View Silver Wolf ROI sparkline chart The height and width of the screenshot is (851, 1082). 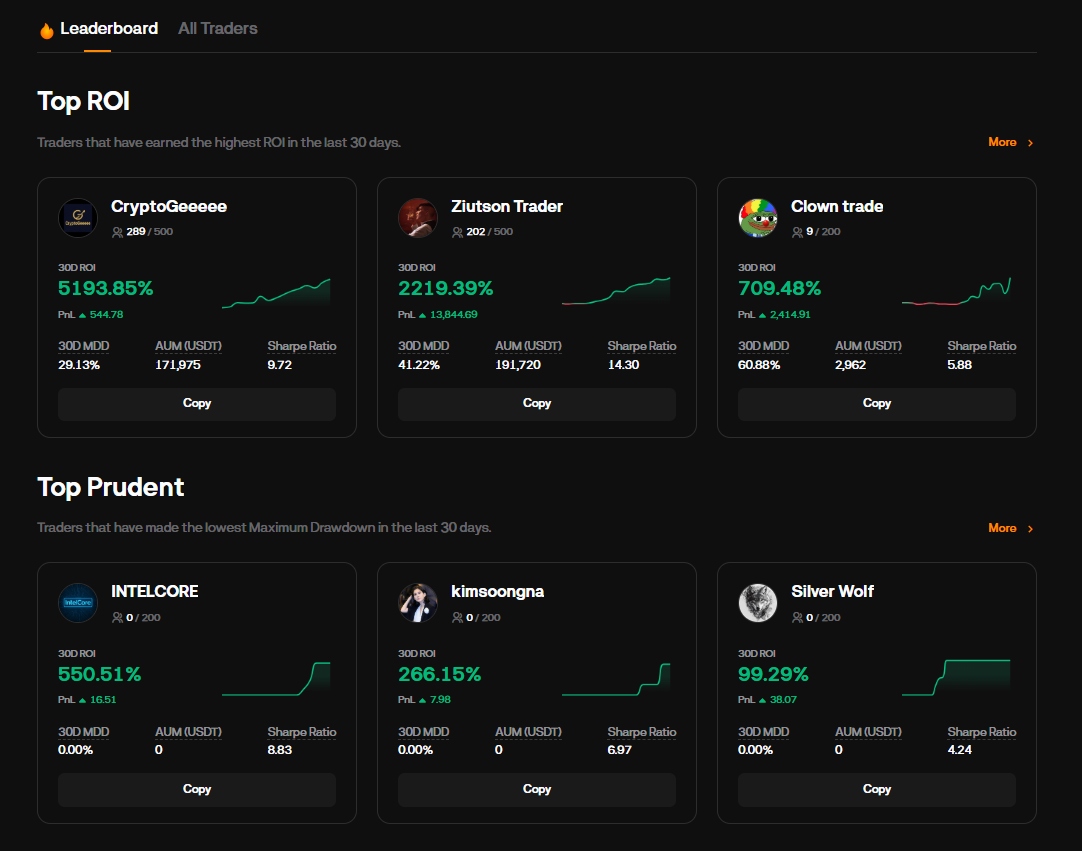point(956,677)
